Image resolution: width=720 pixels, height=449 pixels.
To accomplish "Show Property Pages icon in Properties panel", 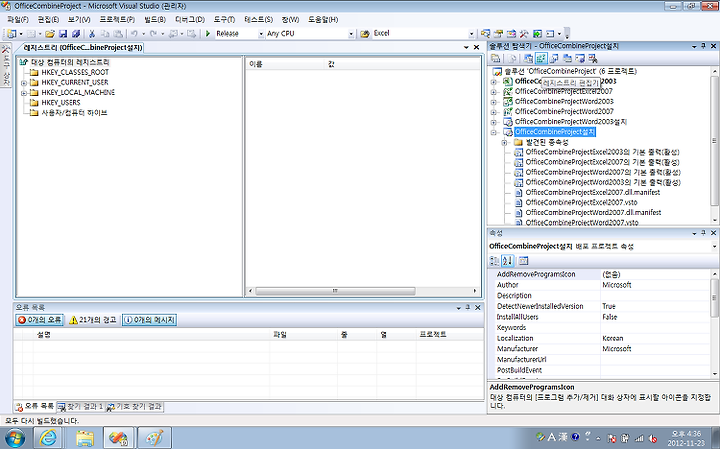I will 523,261.
